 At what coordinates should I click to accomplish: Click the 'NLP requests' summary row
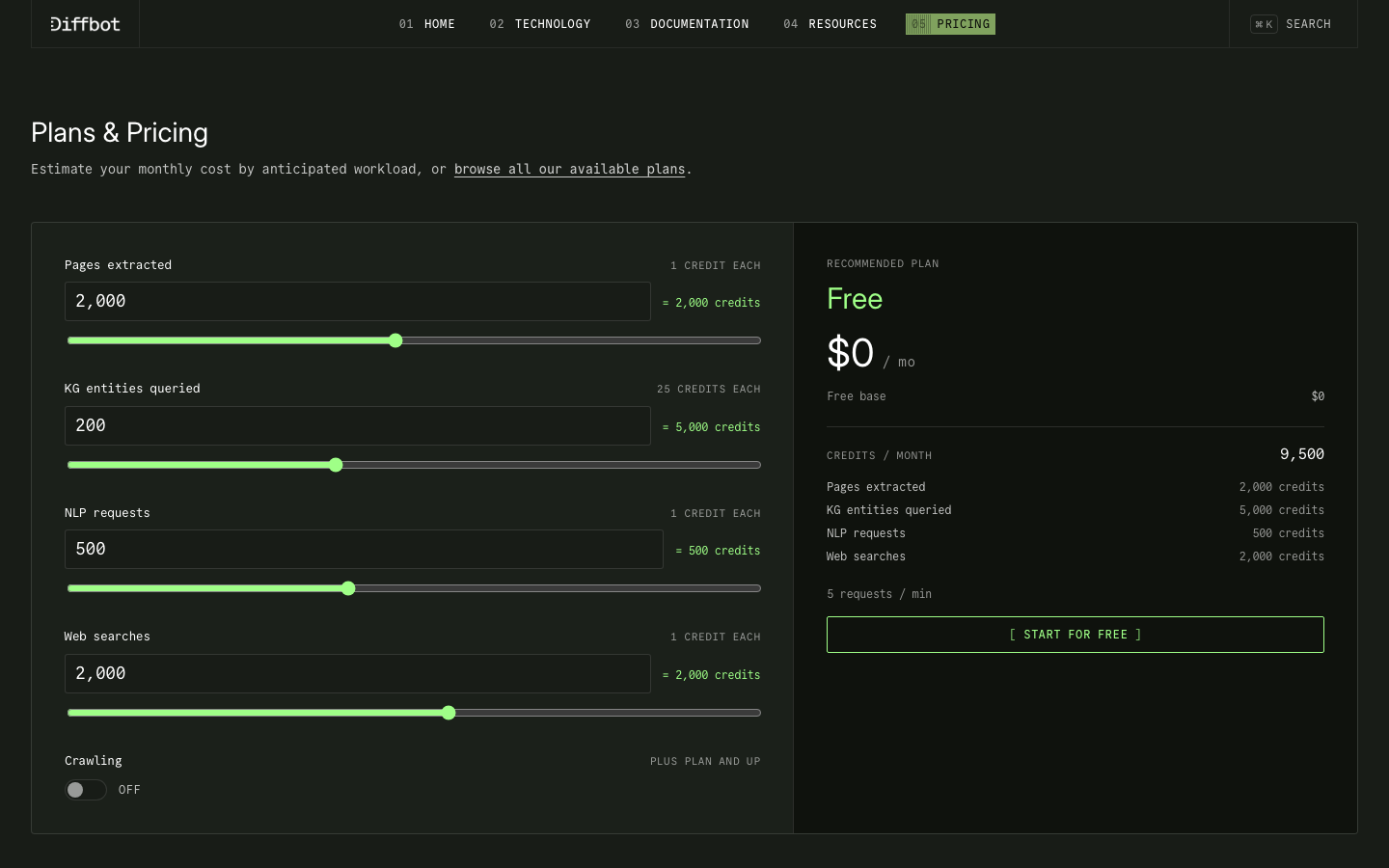coord(1076,533)
